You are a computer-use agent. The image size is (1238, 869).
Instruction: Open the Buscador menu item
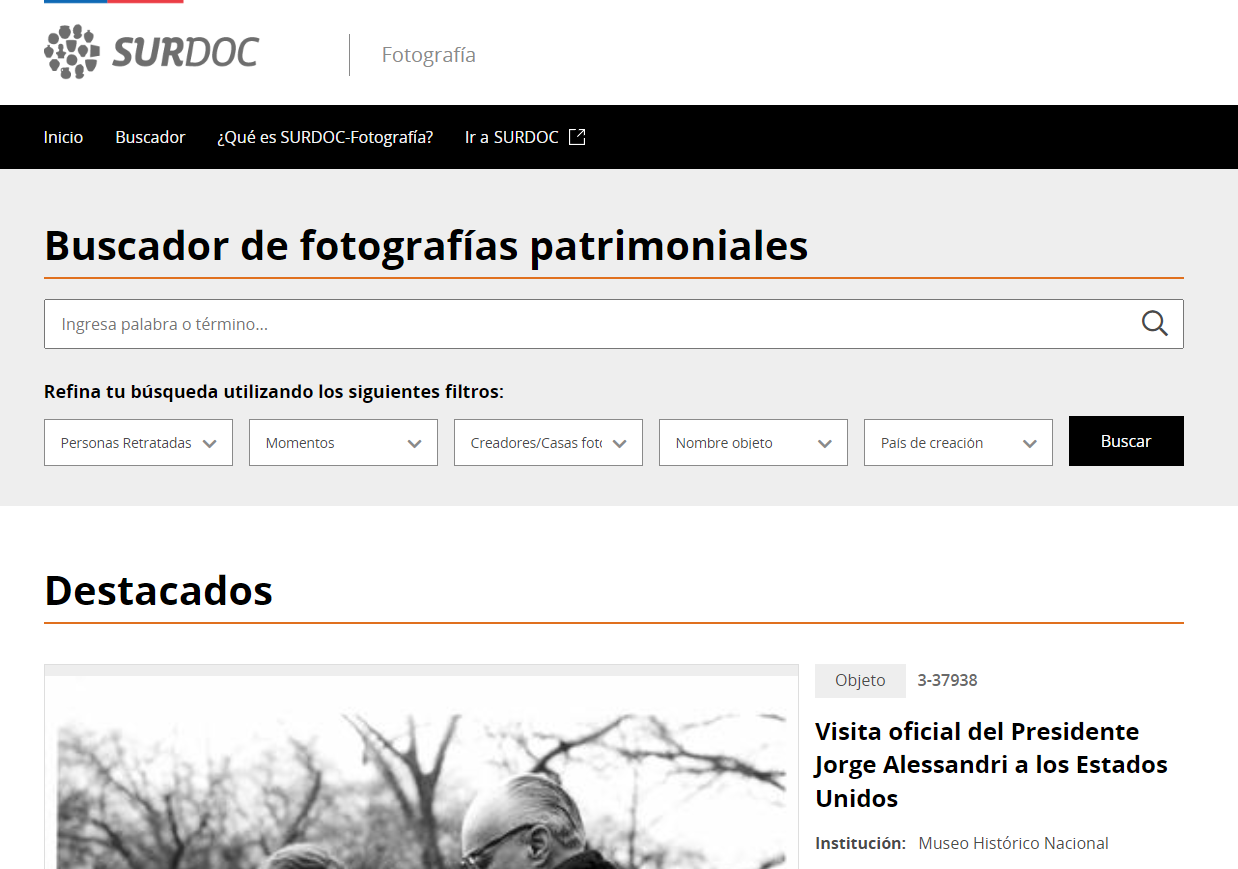150,137
